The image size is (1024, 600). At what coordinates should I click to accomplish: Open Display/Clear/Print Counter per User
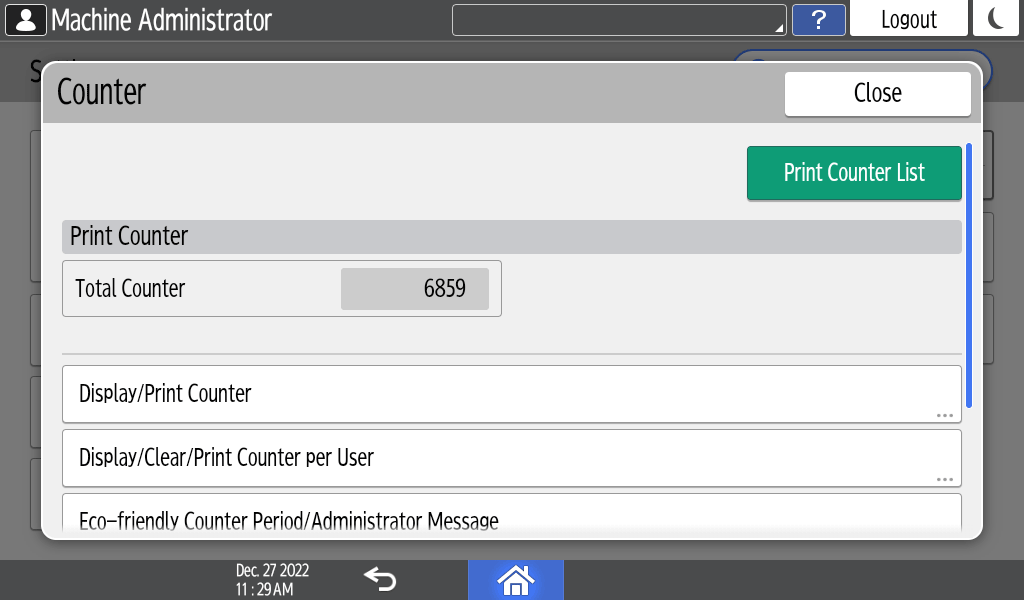click(x=511, y=458)
